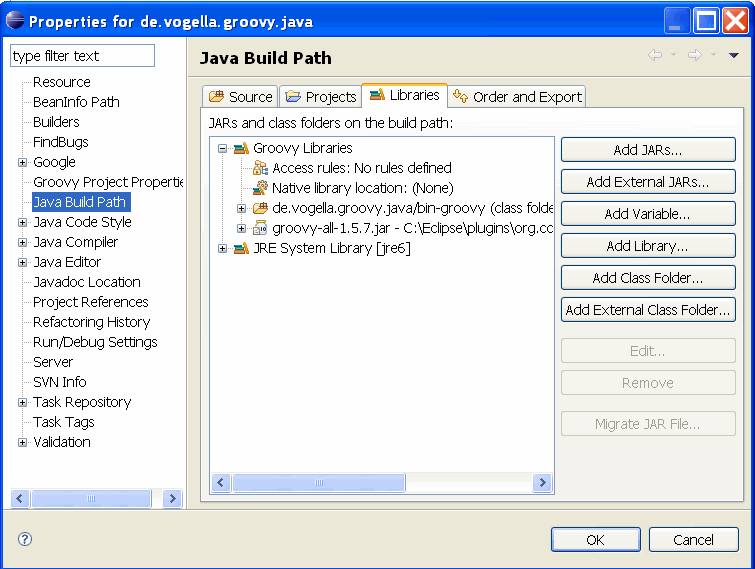755x569 pixels.
Task: Select FindBugs settings item
Action: point(61,142)
